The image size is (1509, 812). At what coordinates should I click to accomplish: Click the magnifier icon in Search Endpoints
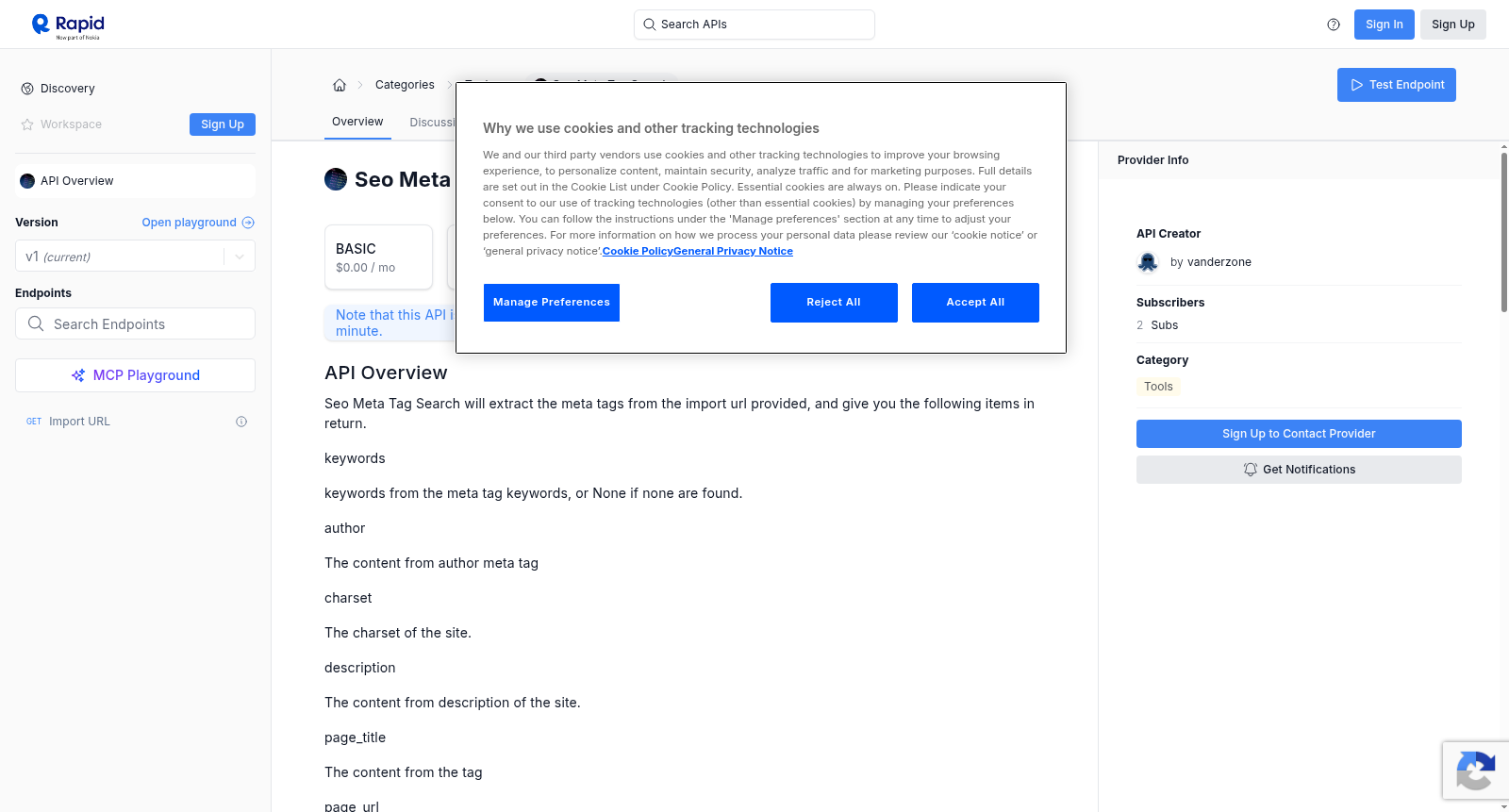pyautogui.click(x=36, y=323)
